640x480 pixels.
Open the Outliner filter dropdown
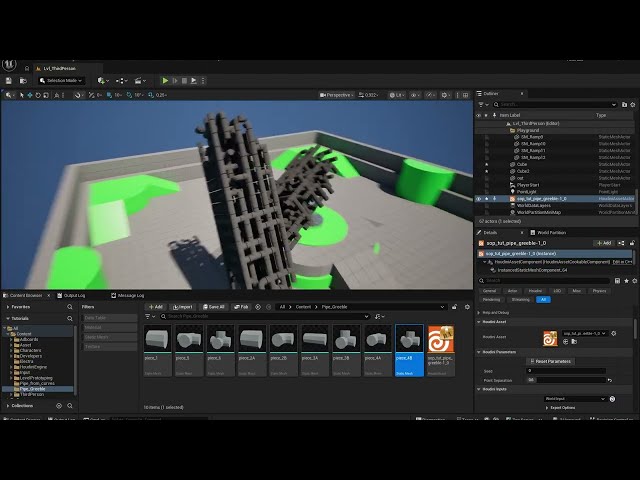pyautogui.click(x=483, y=104)
